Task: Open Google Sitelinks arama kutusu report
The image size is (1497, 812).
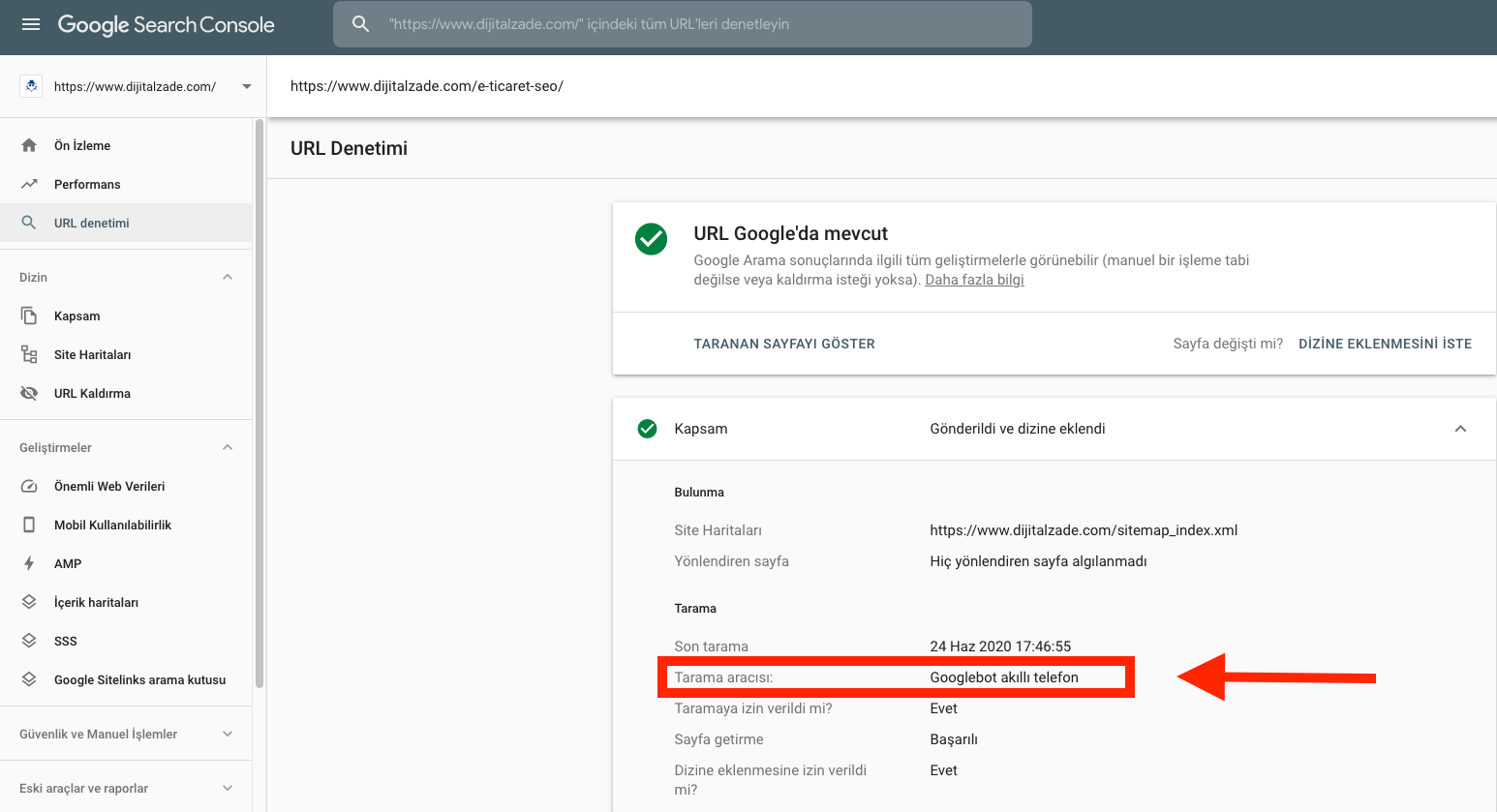Action: [126, 679]
